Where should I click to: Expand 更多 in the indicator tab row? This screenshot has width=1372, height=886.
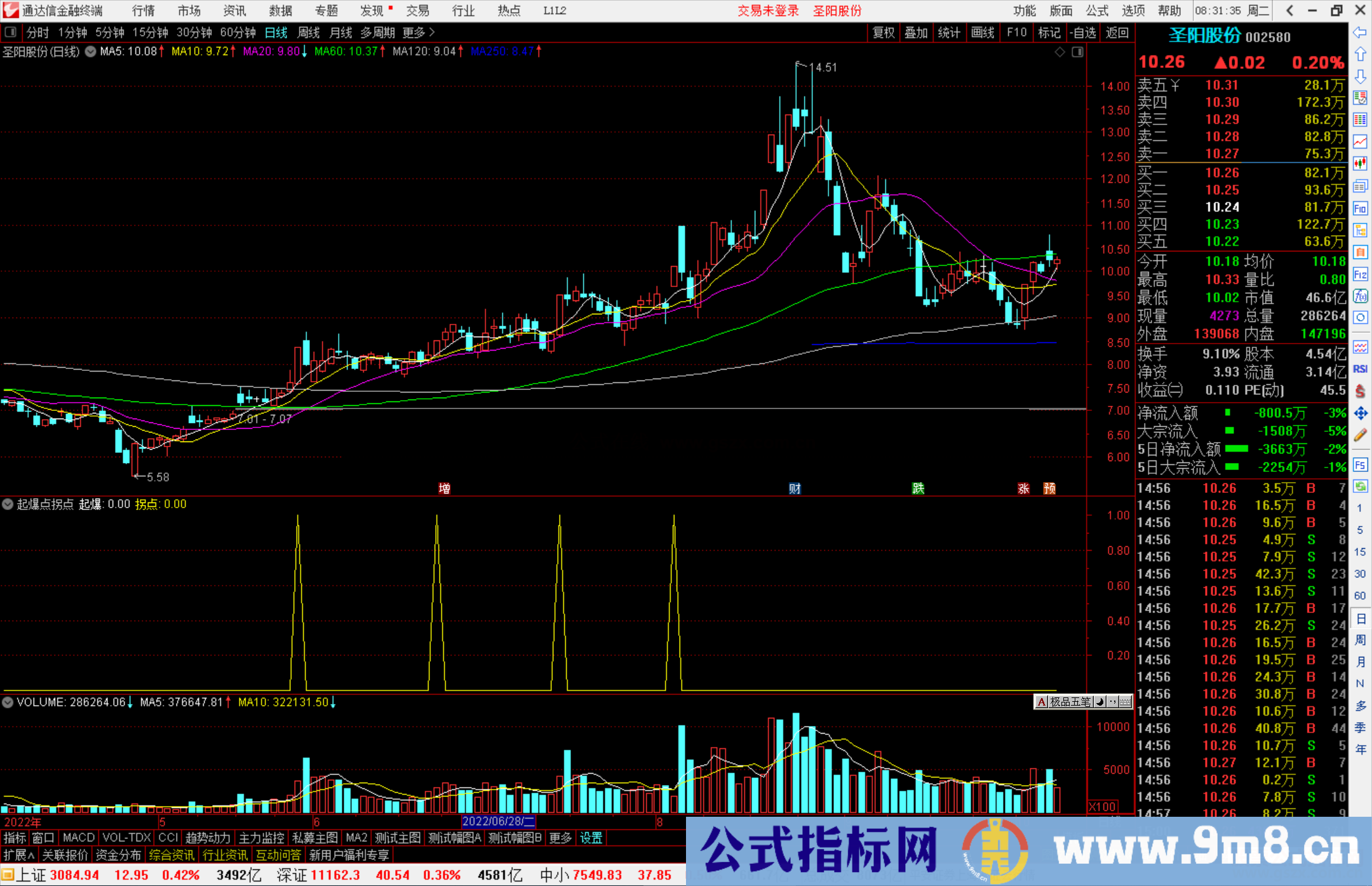pyautogui.click(x=560, y=838)
